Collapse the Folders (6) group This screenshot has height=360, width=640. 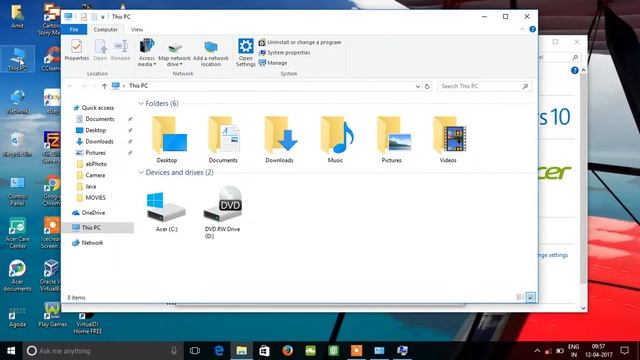click(x=141, y=104)
